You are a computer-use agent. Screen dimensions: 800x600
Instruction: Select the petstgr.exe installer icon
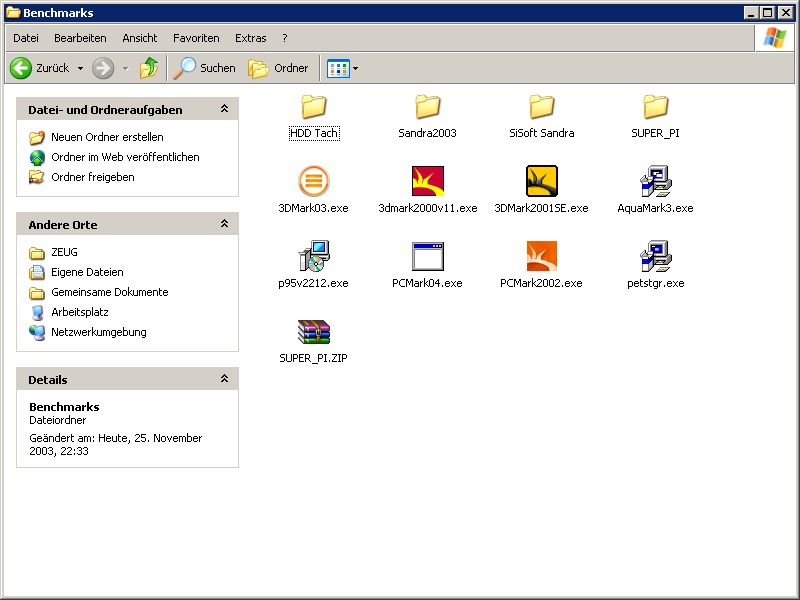pos(656,256)
